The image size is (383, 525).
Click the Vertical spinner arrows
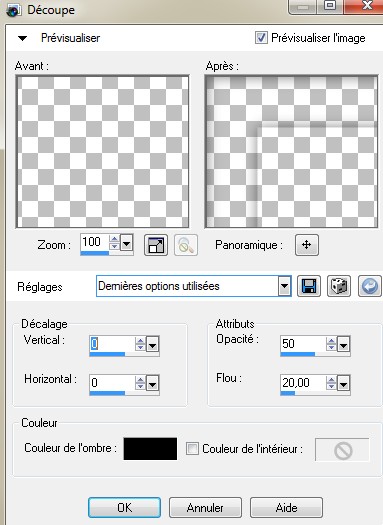point(140,344)
